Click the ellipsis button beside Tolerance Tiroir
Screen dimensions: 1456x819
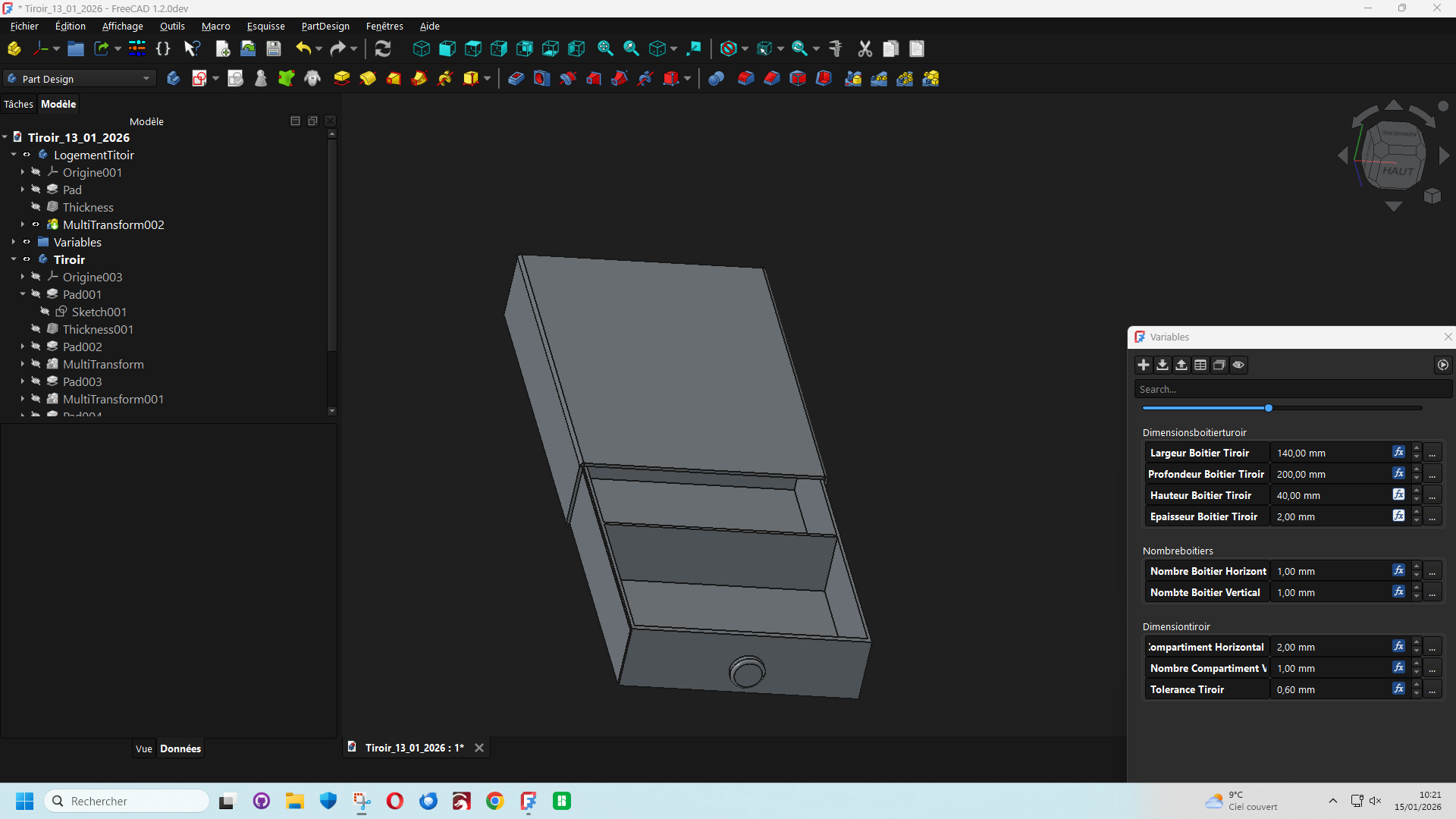pos(1432,690)
